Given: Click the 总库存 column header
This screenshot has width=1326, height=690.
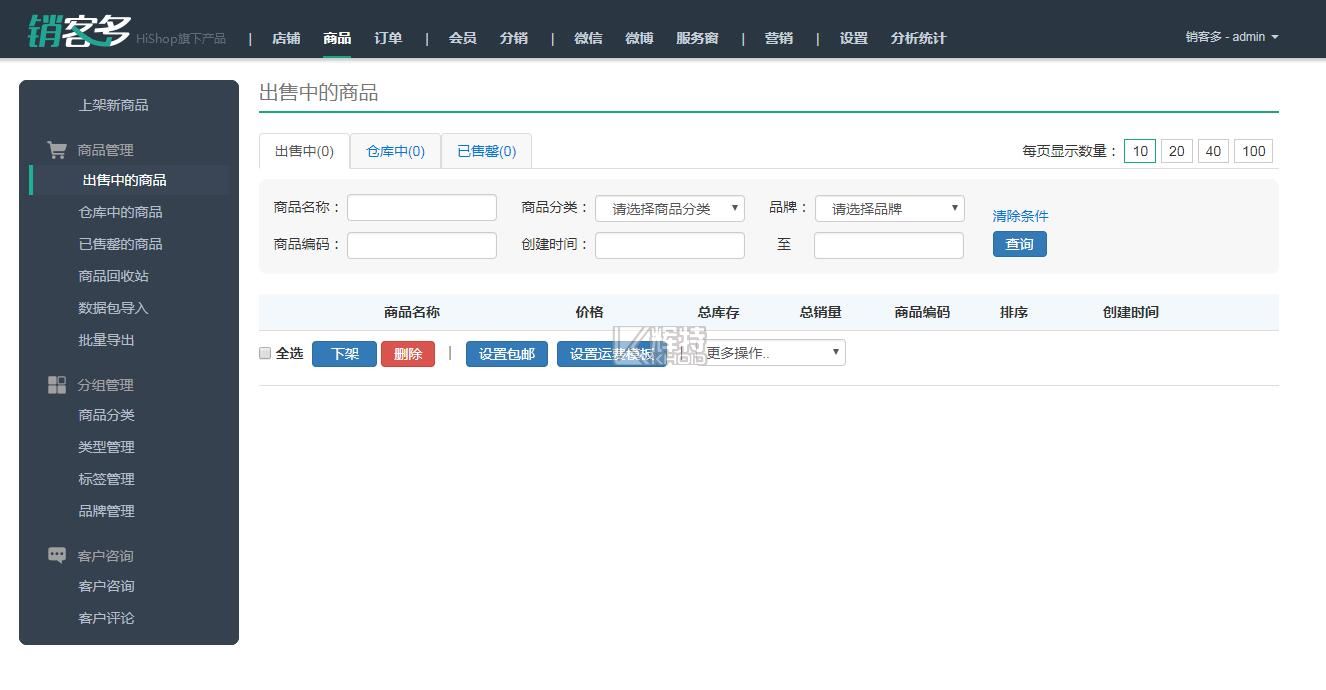Looking at the screenshot, I should [718, 312].
